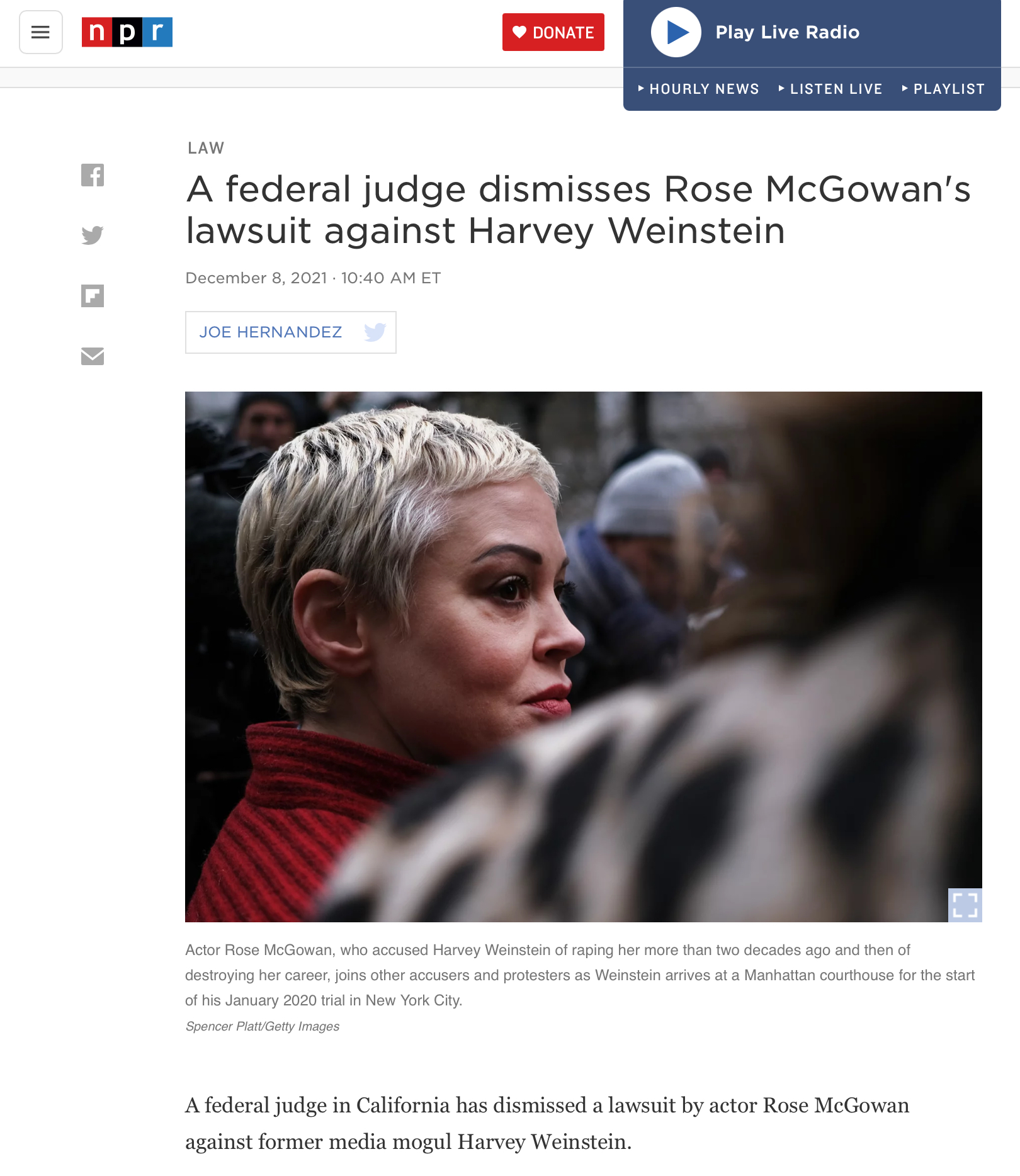Enlarge the photo with fullscreen icon
Image resolution: width=1020 pixels, height=1176 pixels.
point(965,905)
